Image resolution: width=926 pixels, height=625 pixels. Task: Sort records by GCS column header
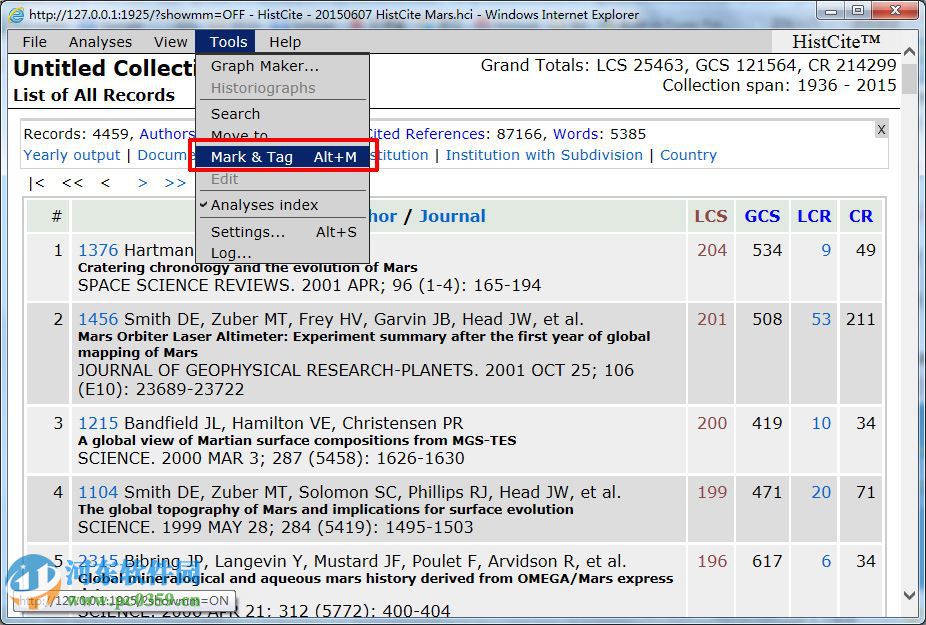[762, 216]
